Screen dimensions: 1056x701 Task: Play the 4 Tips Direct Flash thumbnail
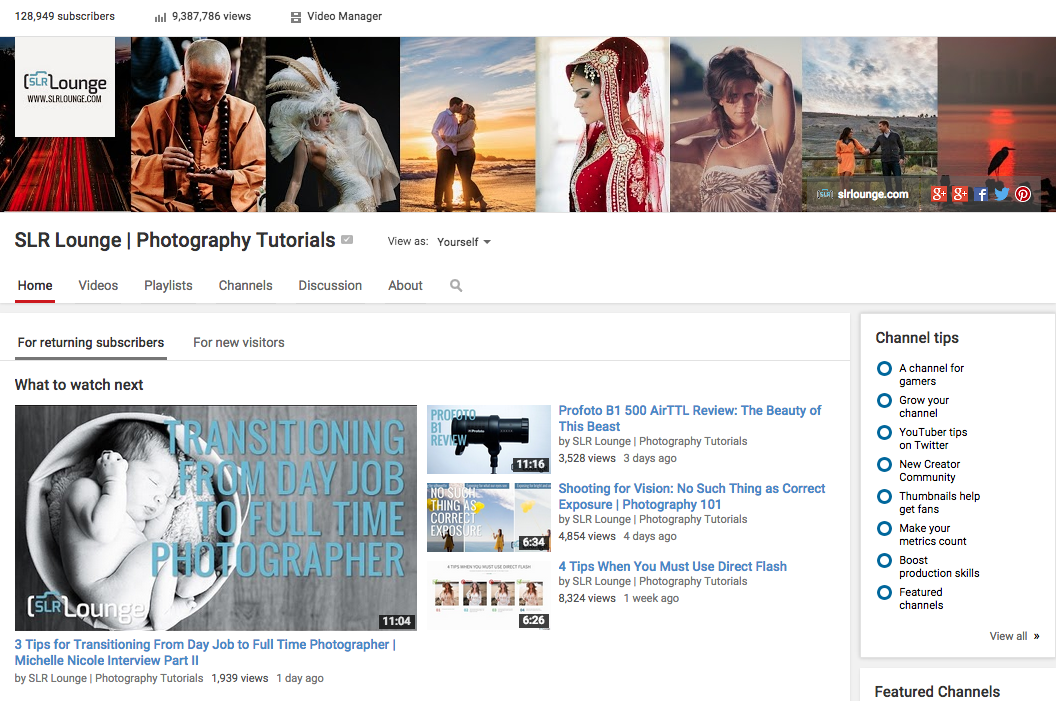(489, 595)
